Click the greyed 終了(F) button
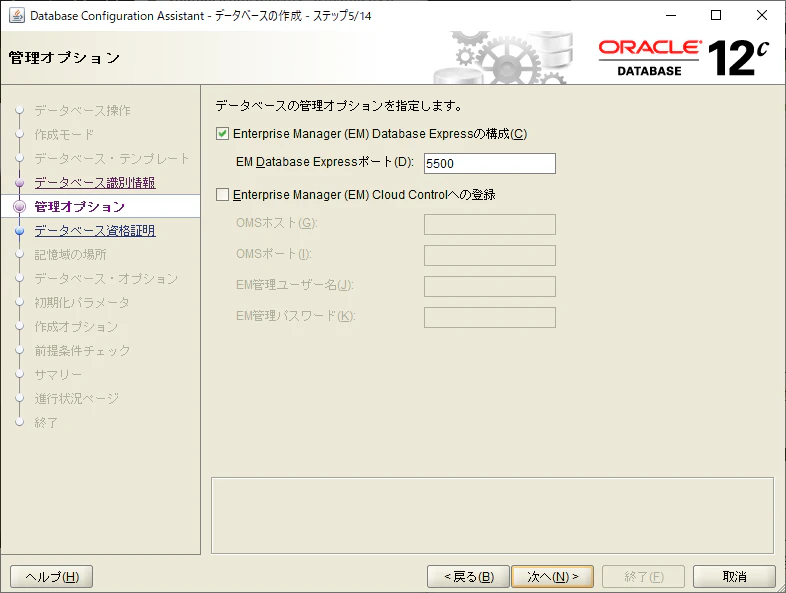The height and width of the screenshot is (593, 786). click(x=644, y=576)
